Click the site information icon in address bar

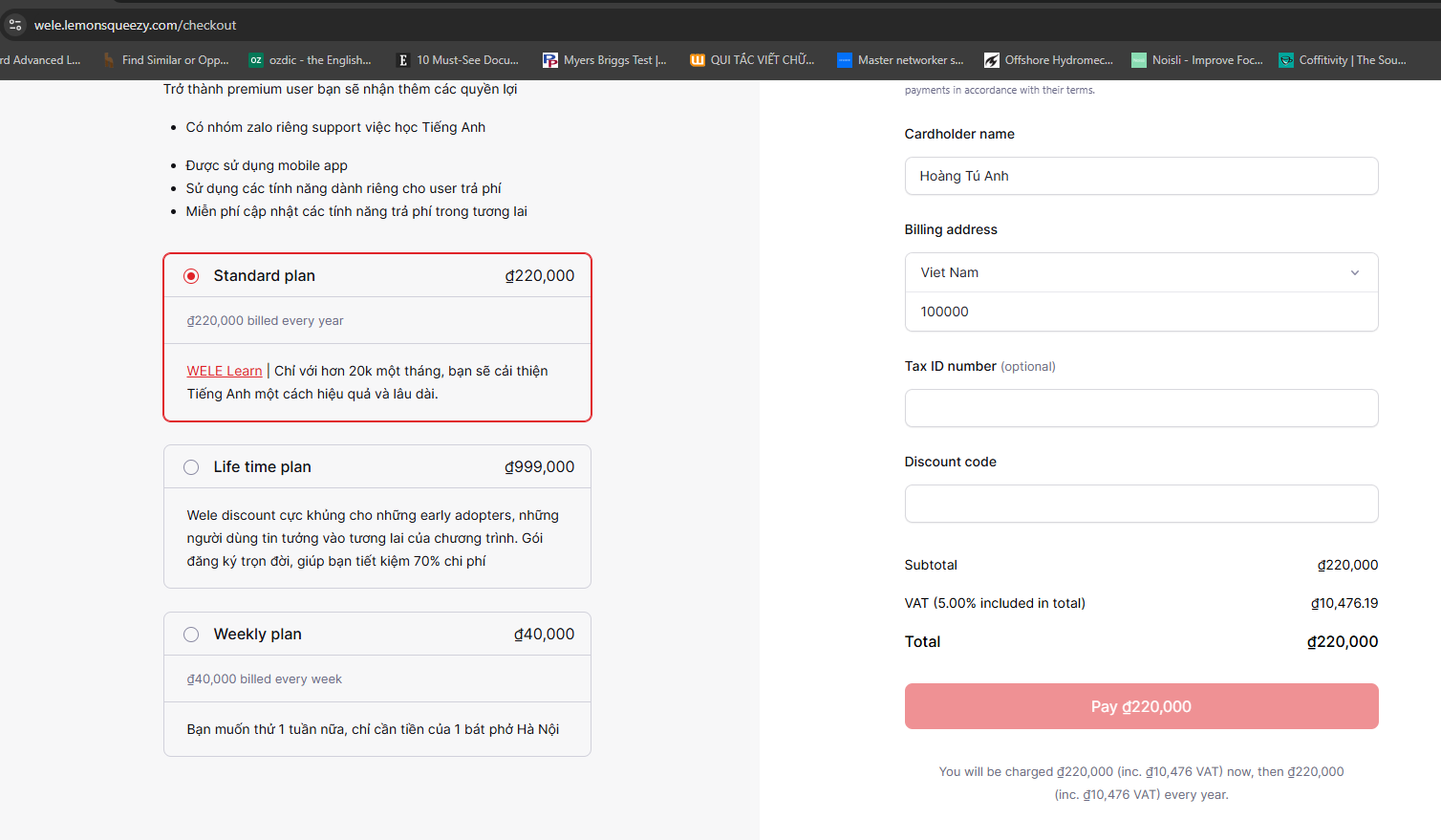coord(15,25)
